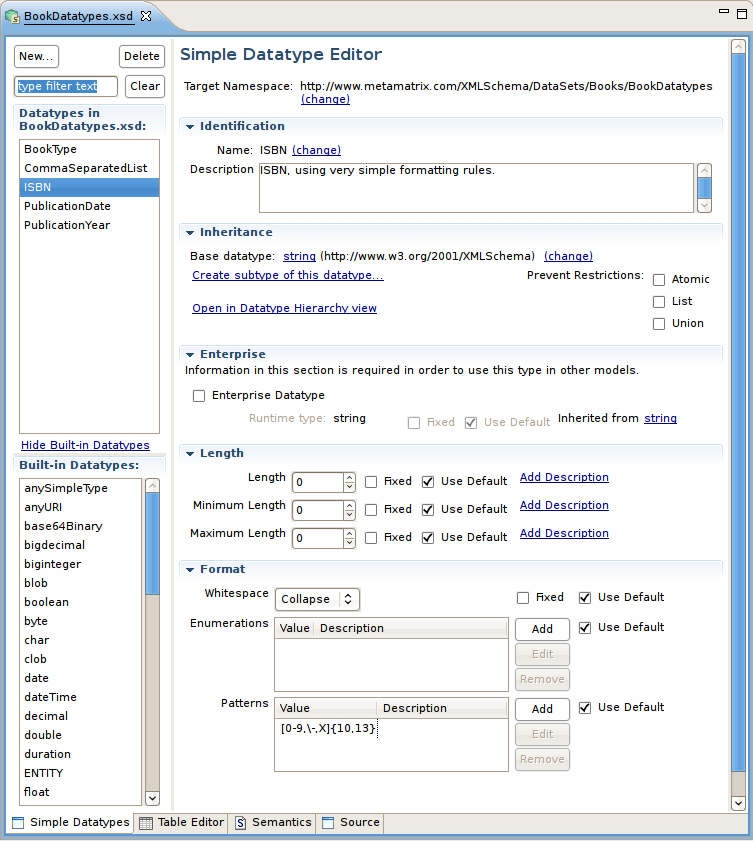
Task: Increase the Maximum Length spinner value
Action: point(349,533)
